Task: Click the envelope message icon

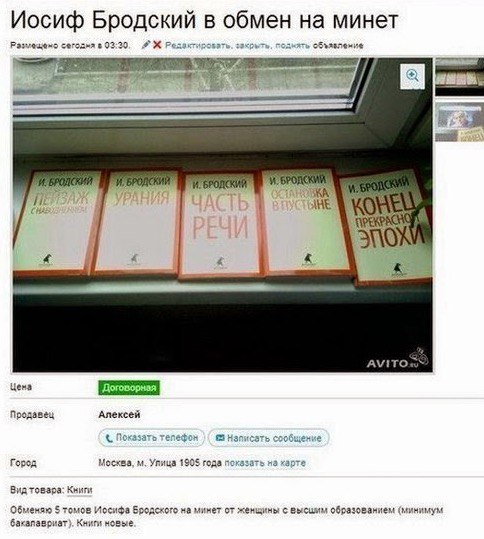Action: pos(220,438)
